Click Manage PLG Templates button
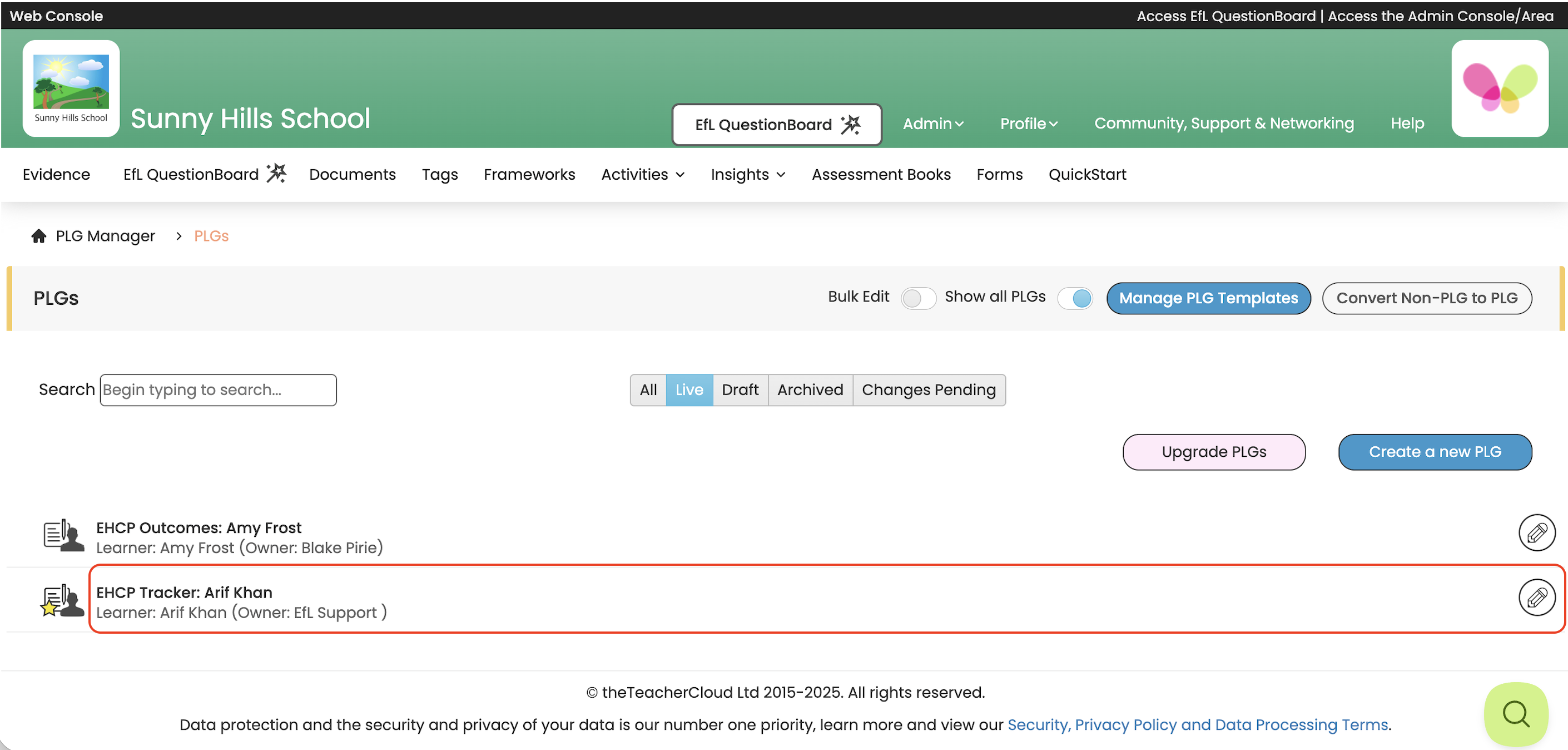The width and height of the screenshot is (1568, 750). click(x=1208, y=298)
